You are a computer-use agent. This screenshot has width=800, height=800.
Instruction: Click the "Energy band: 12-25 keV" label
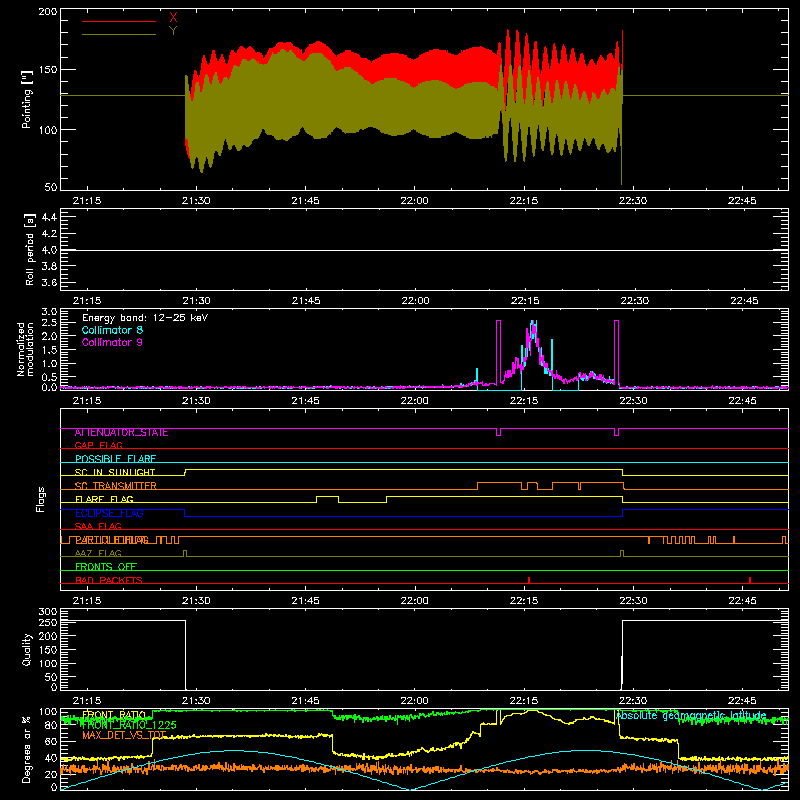coord(145,318)
